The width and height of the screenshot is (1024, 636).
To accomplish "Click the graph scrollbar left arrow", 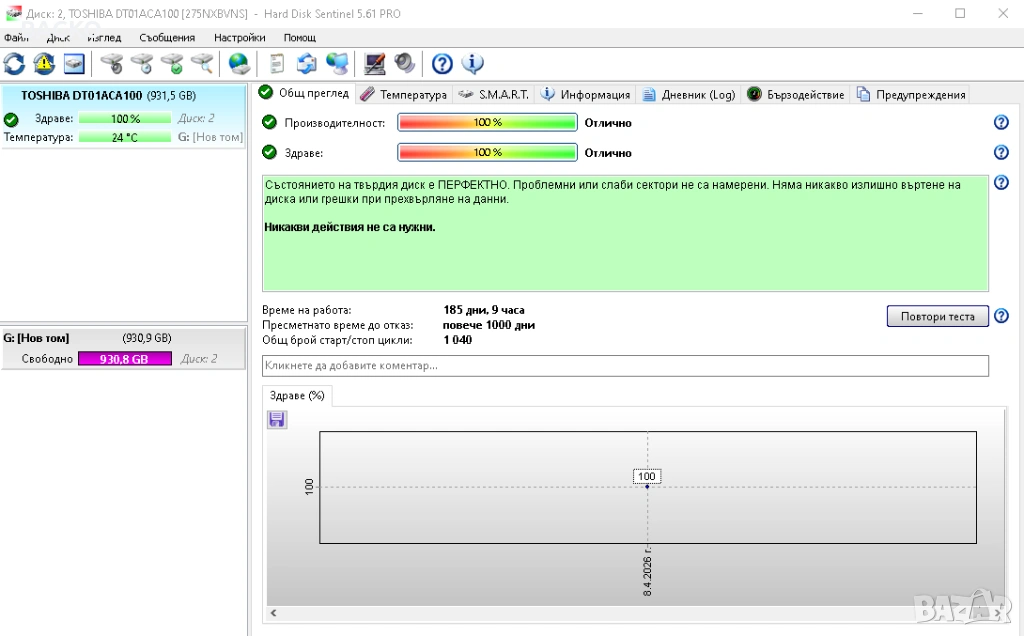I will click(x=274, y=613).
